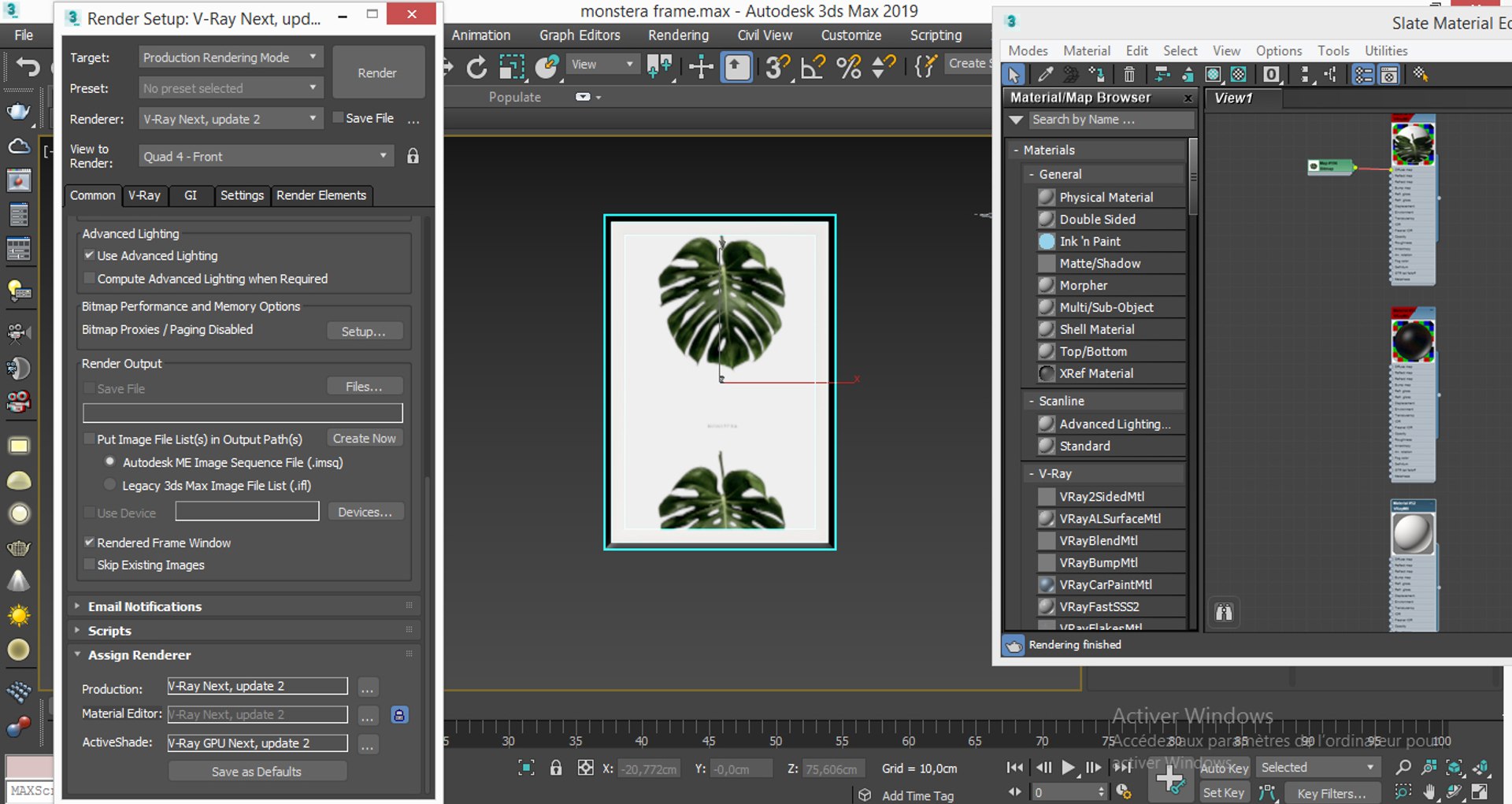The image size is (1512, 804).
Task: Open the Graph Editors menu
Action: [580, 35]
